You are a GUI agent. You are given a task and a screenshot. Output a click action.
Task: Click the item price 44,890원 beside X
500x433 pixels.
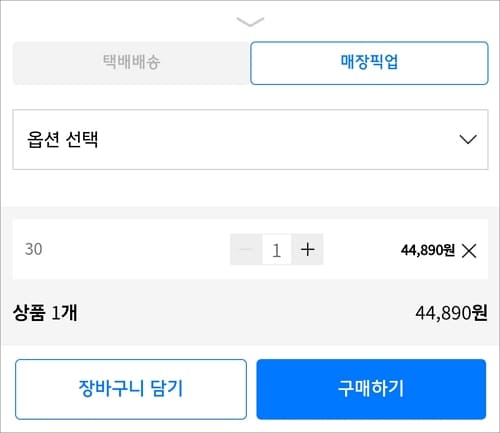(x=428, y=250)
